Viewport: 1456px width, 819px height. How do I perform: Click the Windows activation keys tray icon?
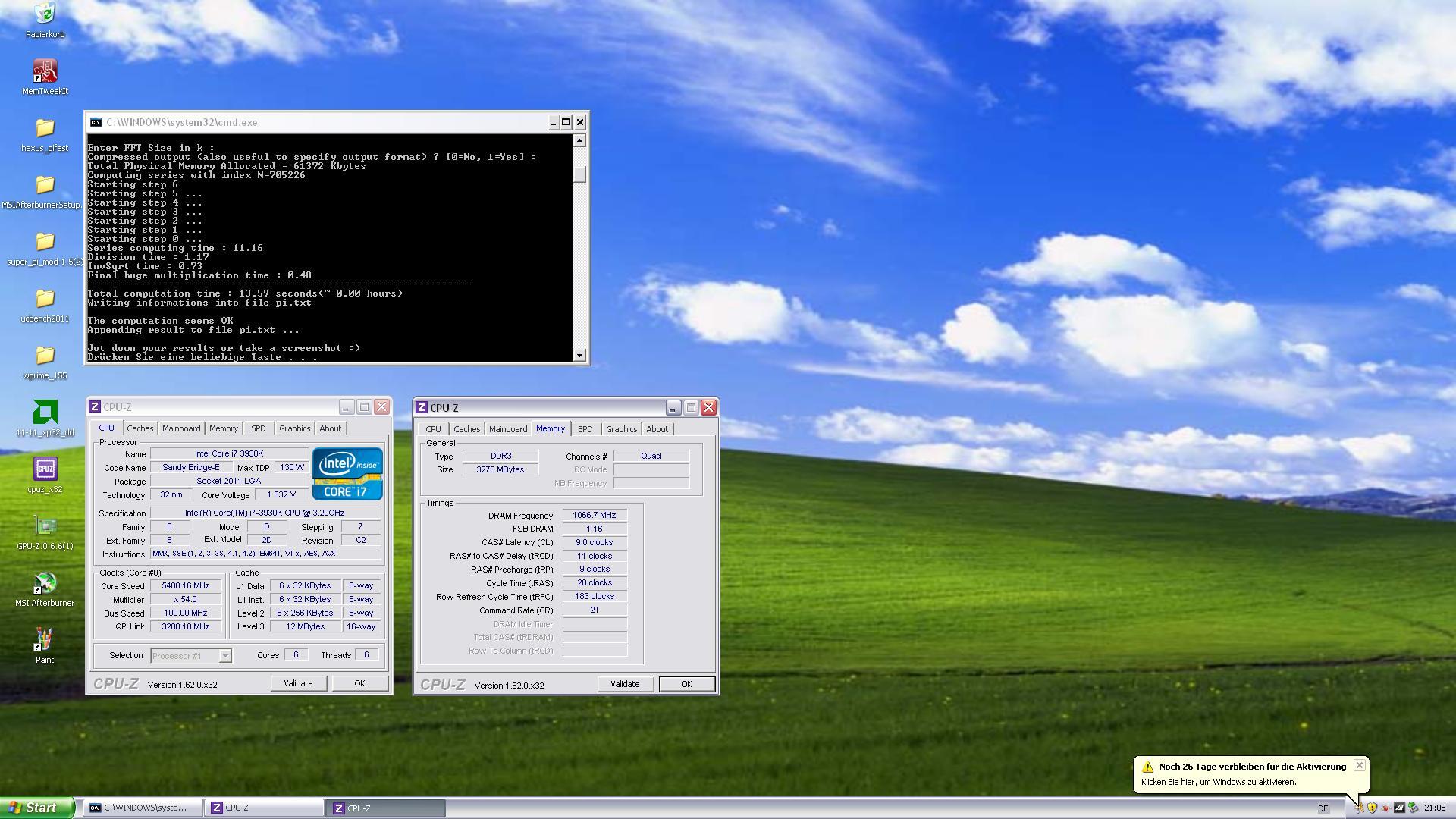point(1359,808)
